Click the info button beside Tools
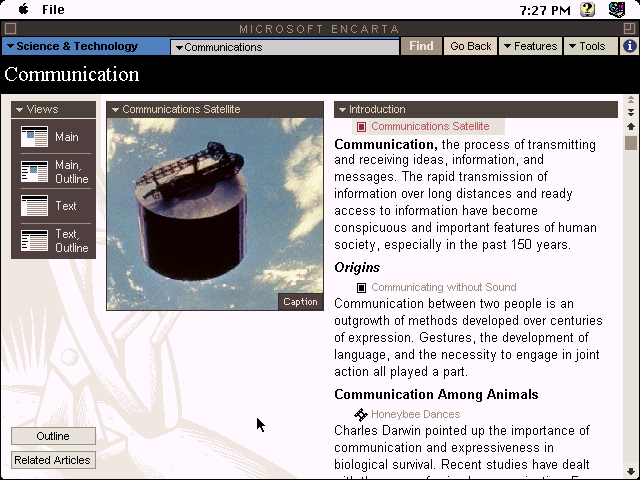Image resolution: width=640 pixels, height=480 pixels. click(x=629, y=46)
